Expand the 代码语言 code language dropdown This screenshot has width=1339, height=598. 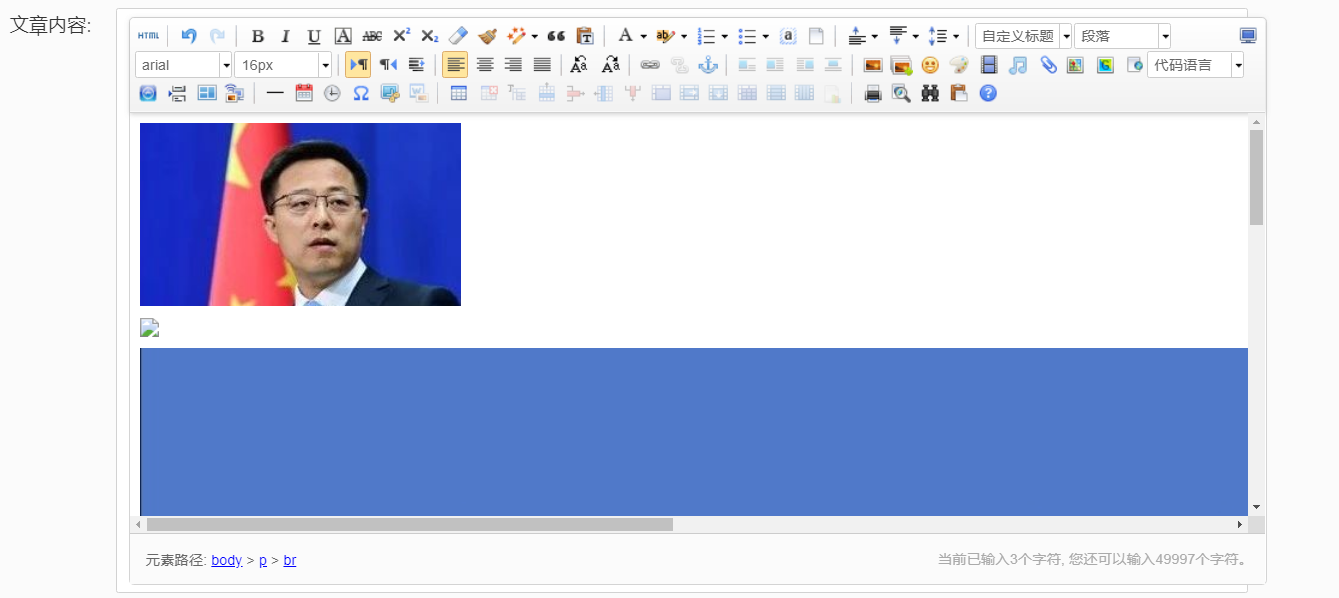(1238, 65)
